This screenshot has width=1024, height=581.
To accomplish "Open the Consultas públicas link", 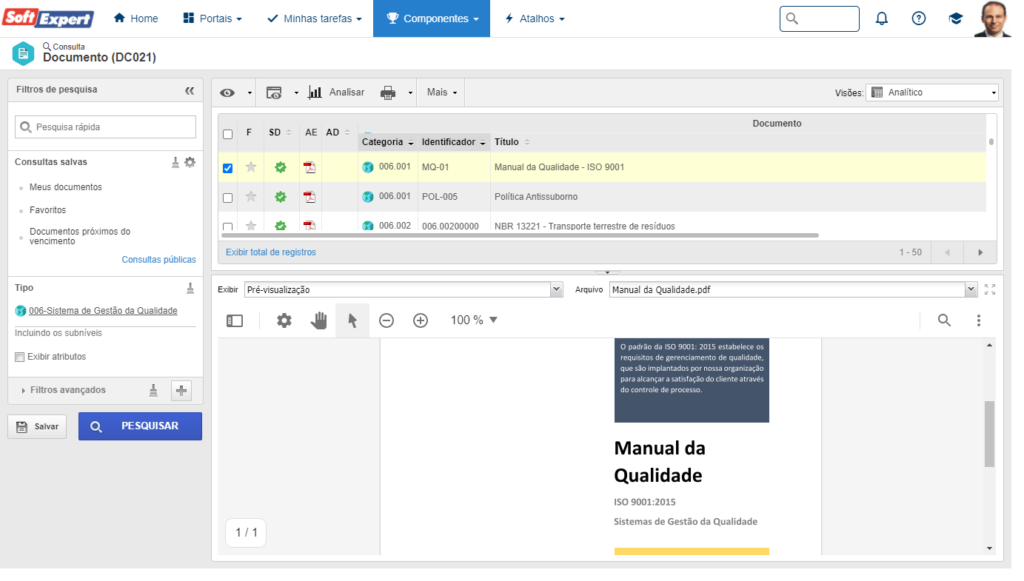I will point(158,260).
